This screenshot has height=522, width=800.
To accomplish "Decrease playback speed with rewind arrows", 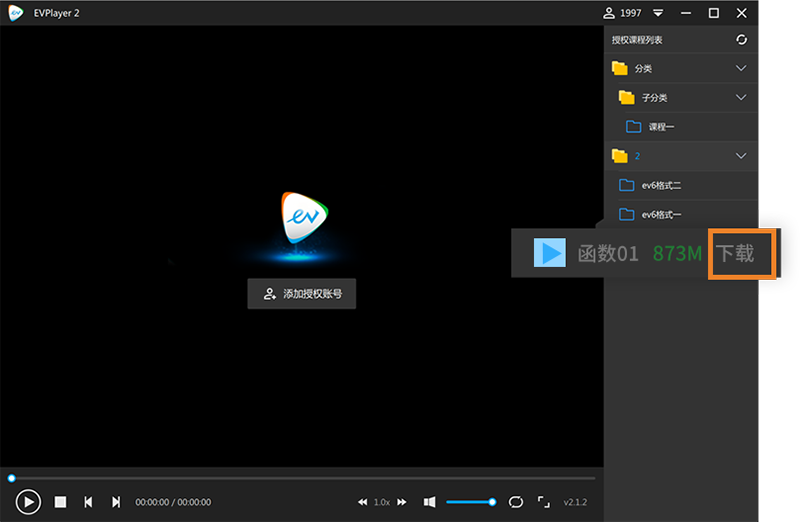I will (362, 502).
